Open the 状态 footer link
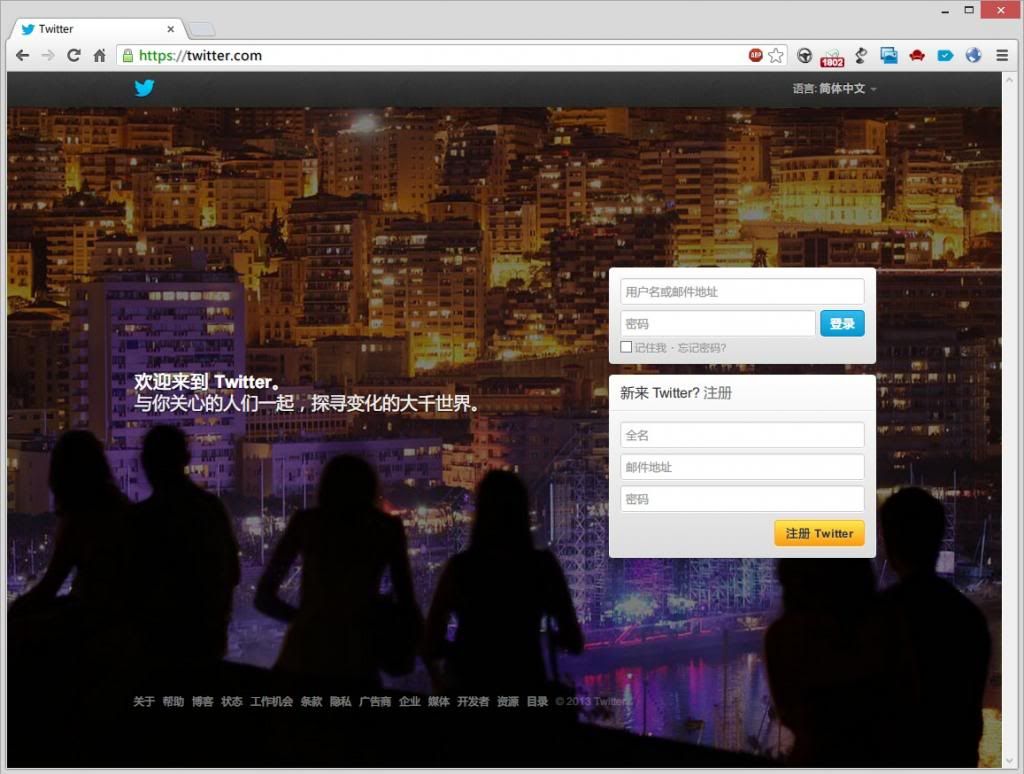Viewport: 1024px width, 774px height. [232, 701]
